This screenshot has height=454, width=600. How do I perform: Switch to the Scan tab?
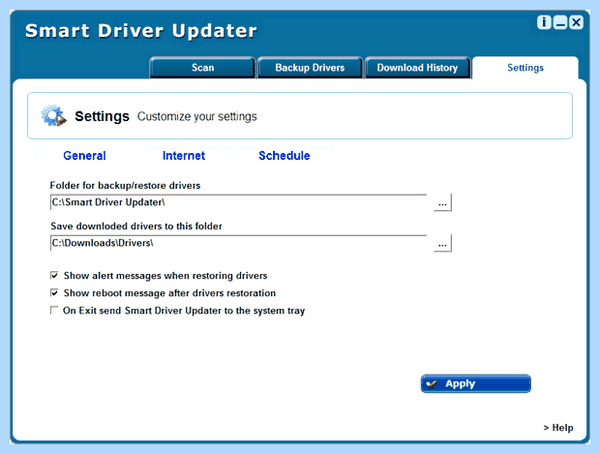[202, 68]
